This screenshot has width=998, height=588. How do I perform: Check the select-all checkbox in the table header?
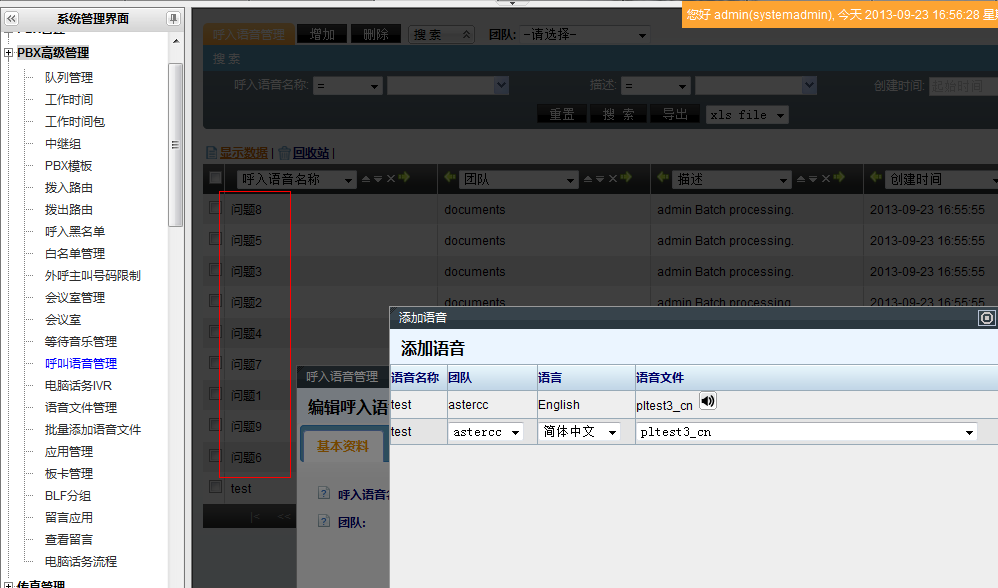(216, 178)
